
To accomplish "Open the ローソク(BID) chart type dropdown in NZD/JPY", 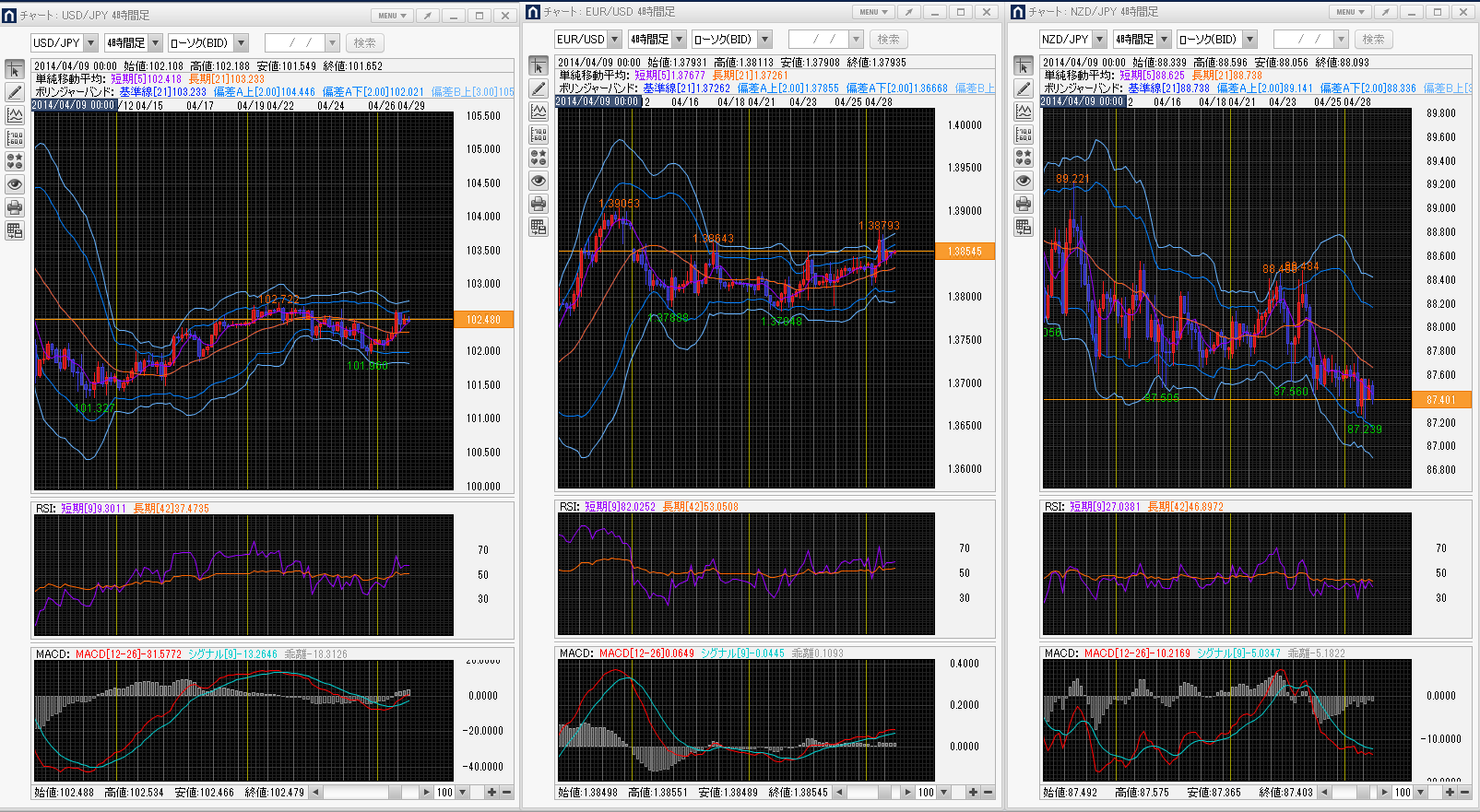I will [x=1249, y=39].
